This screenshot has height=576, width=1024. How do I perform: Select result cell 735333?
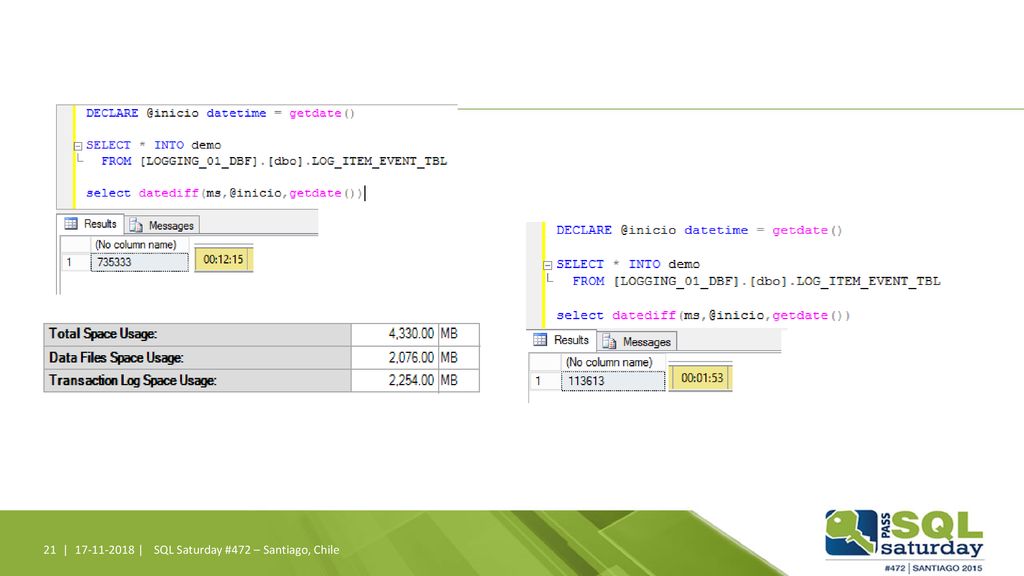click(139, 262)
